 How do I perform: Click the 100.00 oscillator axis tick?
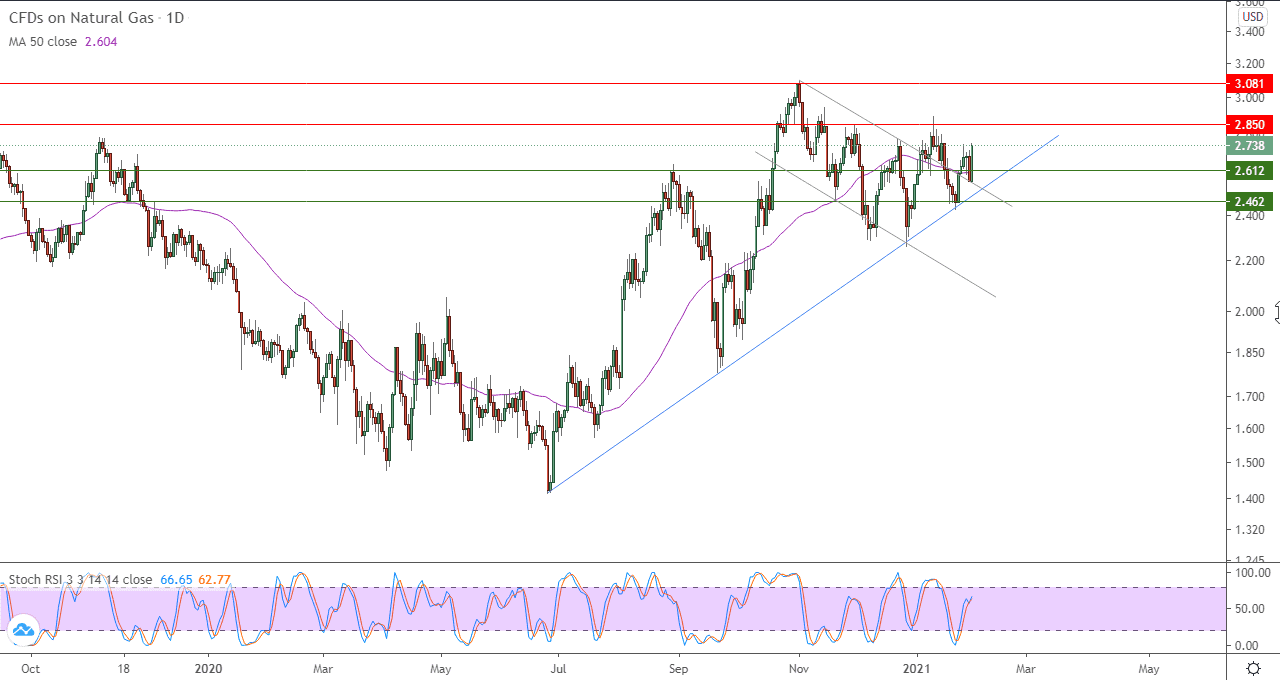coord(1253,573)
